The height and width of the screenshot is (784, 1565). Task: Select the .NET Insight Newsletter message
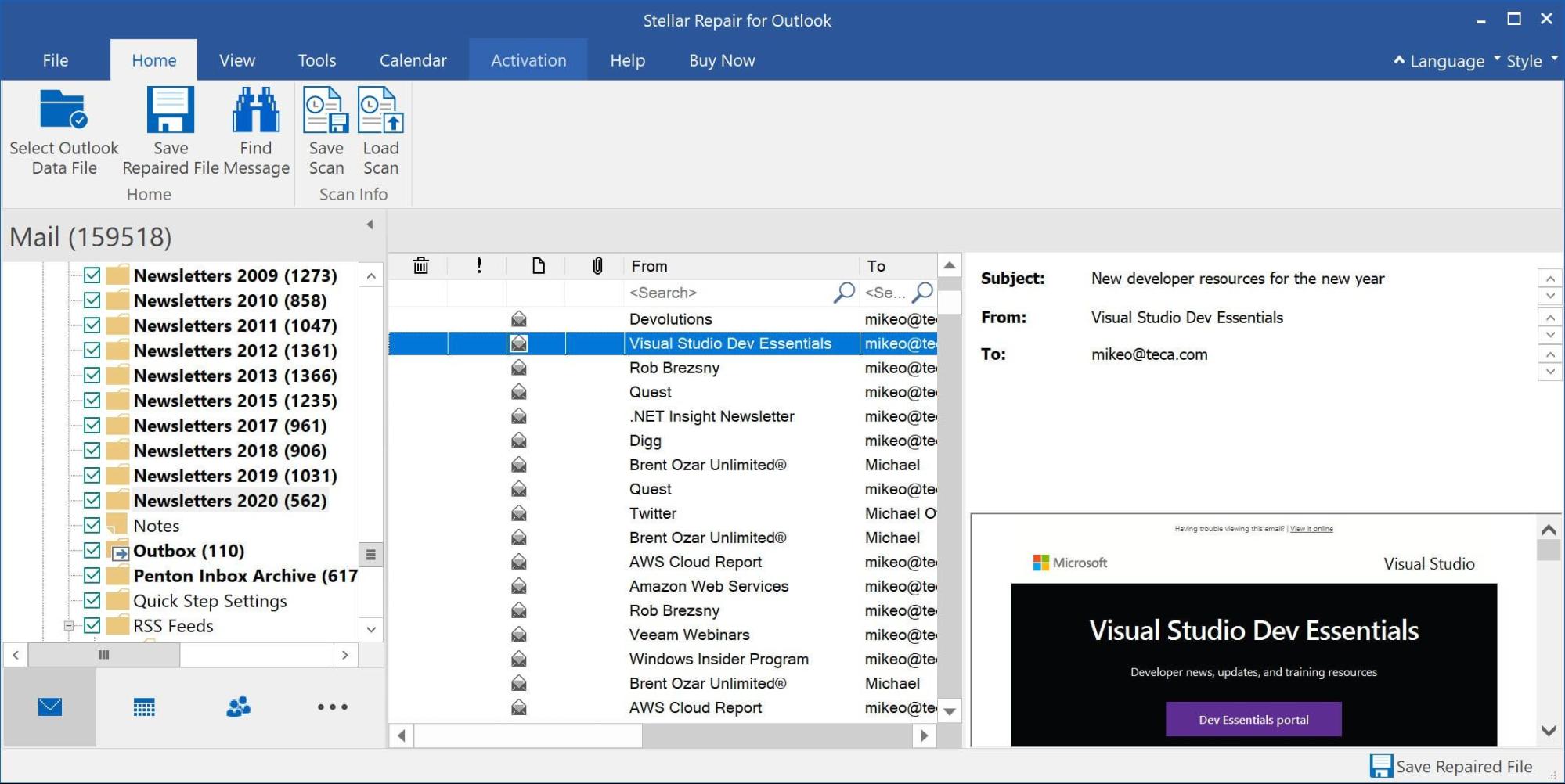point(662,416)
